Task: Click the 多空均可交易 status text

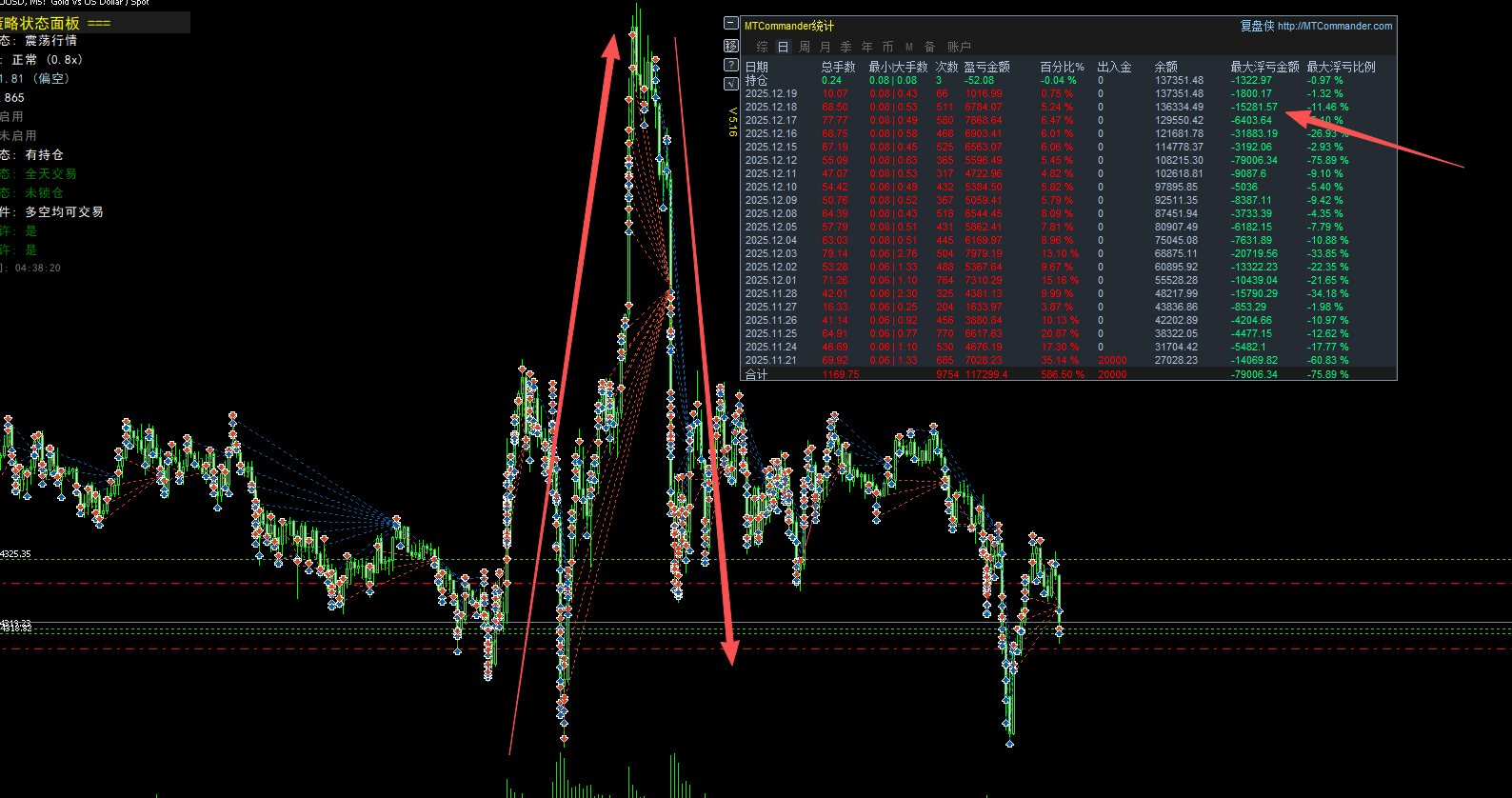Action: [64, 211]
